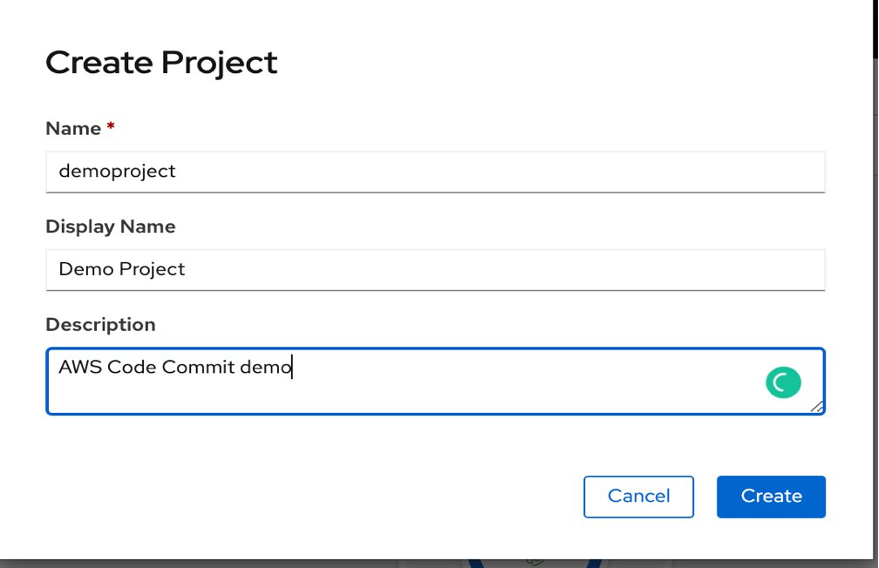Focus the Description text area
Viewport: 879px width, 568px height.
pyautogui.click(x=435, y=390)
